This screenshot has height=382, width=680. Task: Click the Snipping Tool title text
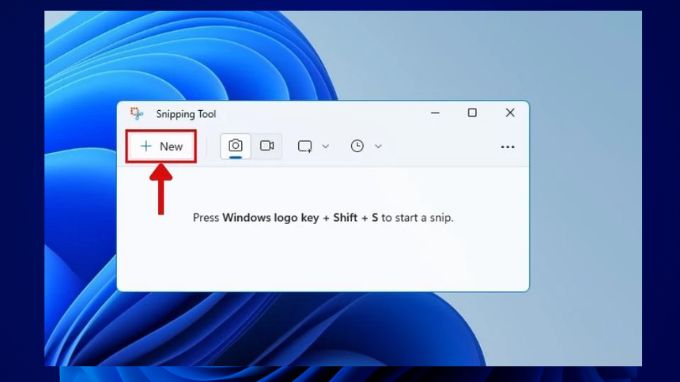[x=186, y=114]
